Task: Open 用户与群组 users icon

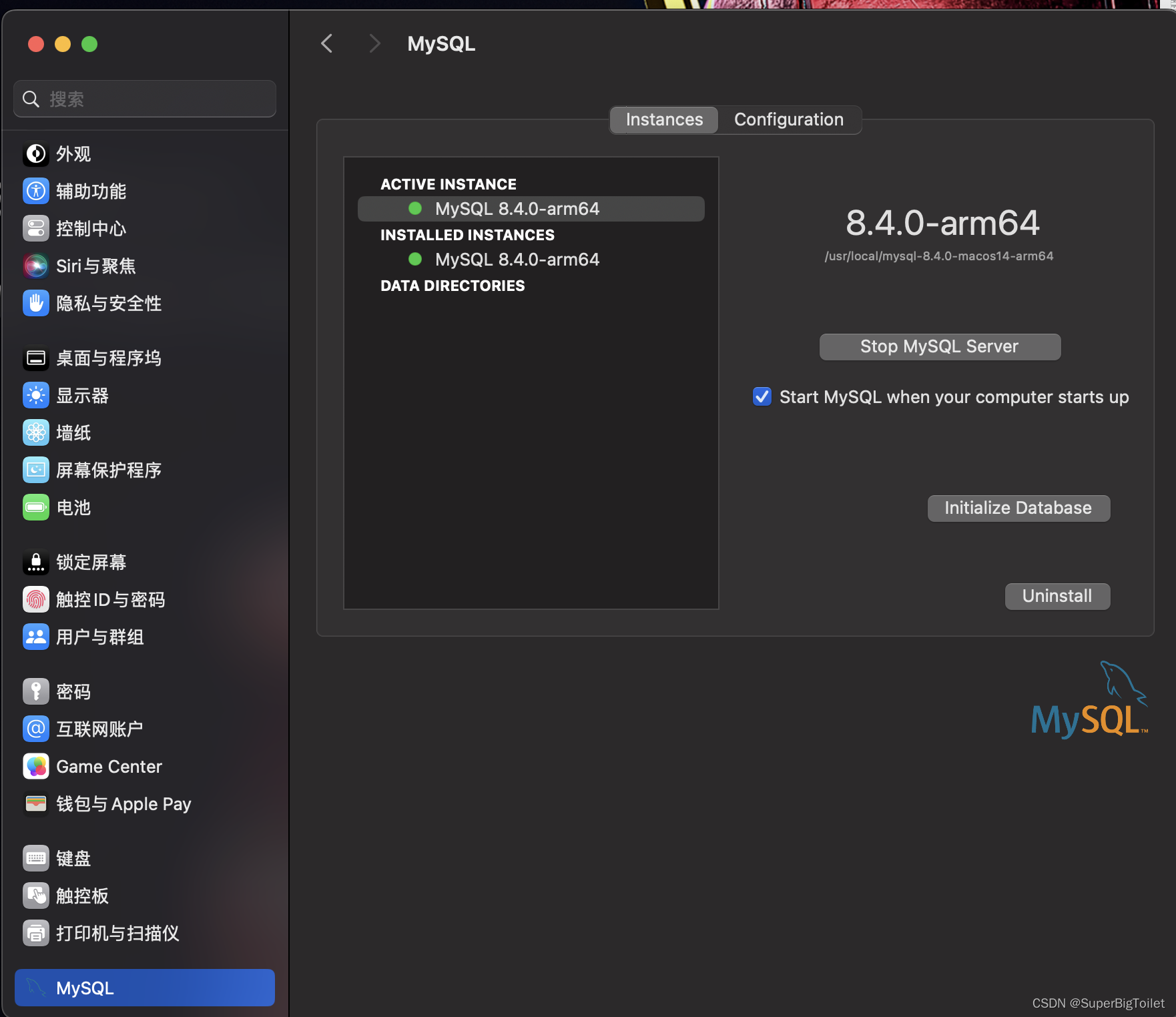Action: coord(36,637)
